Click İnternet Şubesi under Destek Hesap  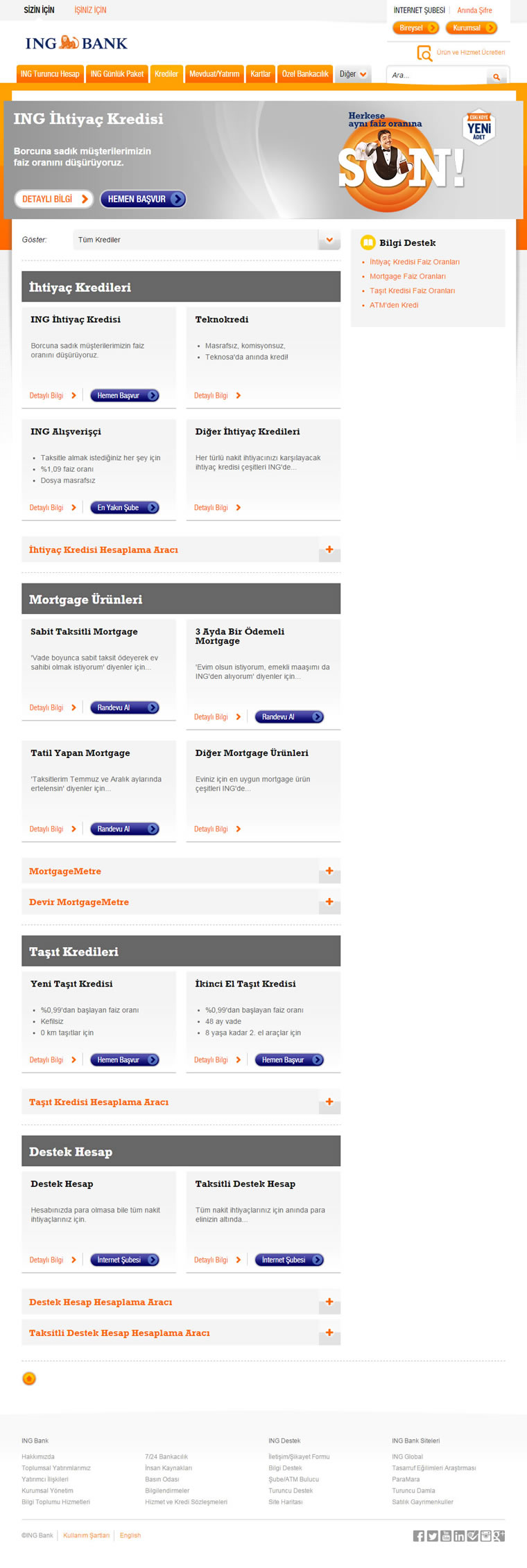(125, 1260)
